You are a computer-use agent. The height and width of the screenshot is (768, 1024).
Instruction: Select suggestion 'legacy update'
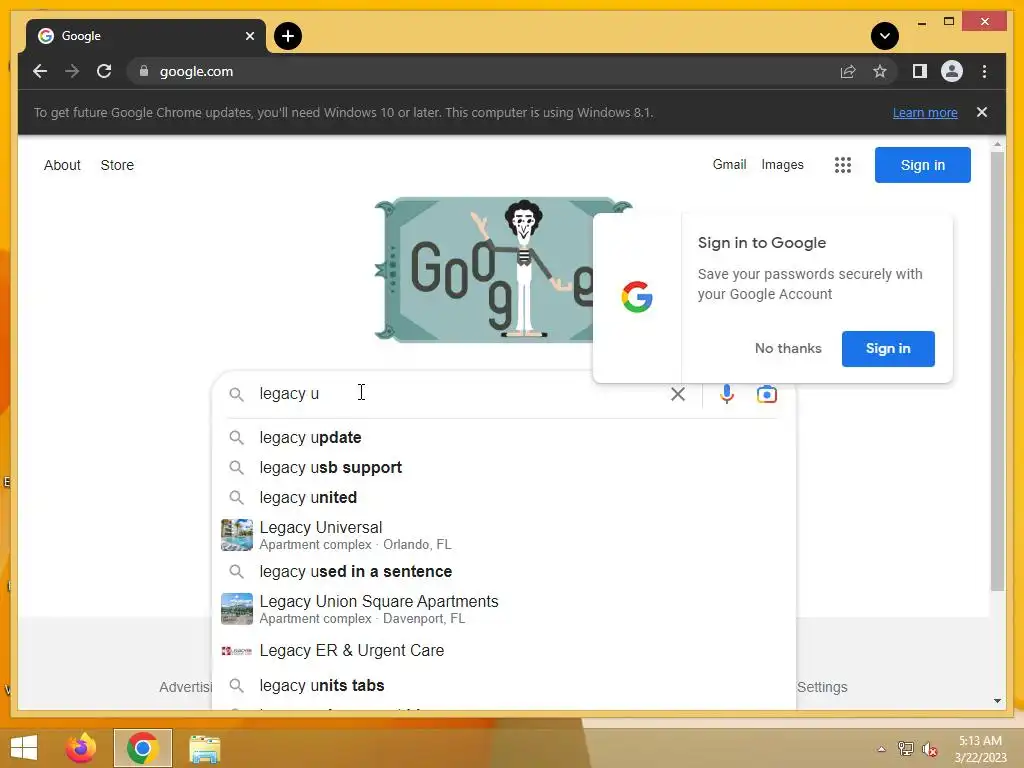coord(504,438)
